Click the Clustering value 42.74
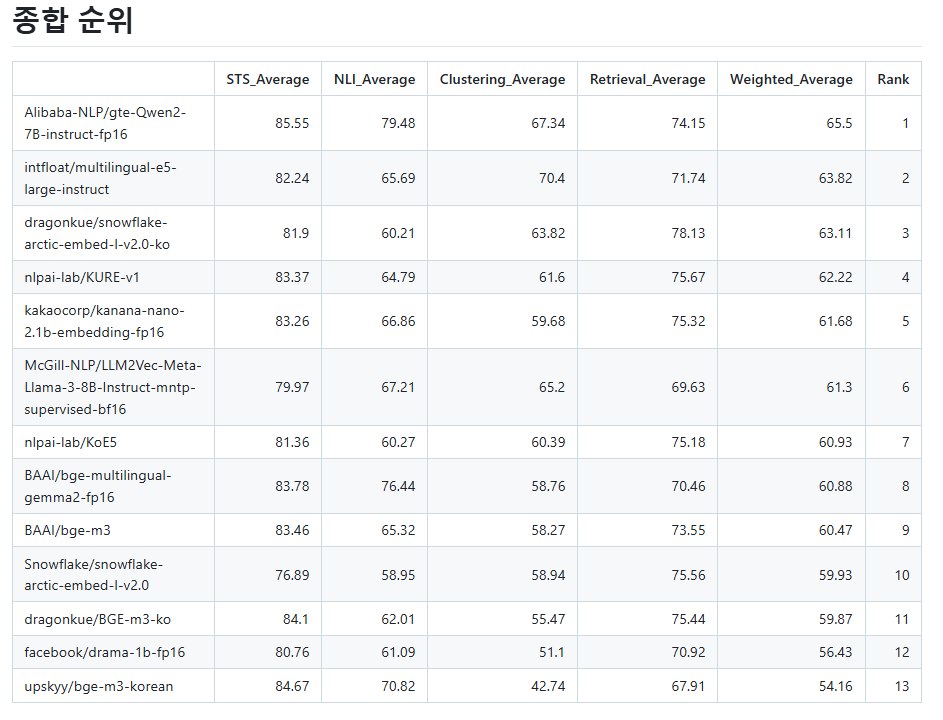Screen dimensions: 943x720 point(548,686)
